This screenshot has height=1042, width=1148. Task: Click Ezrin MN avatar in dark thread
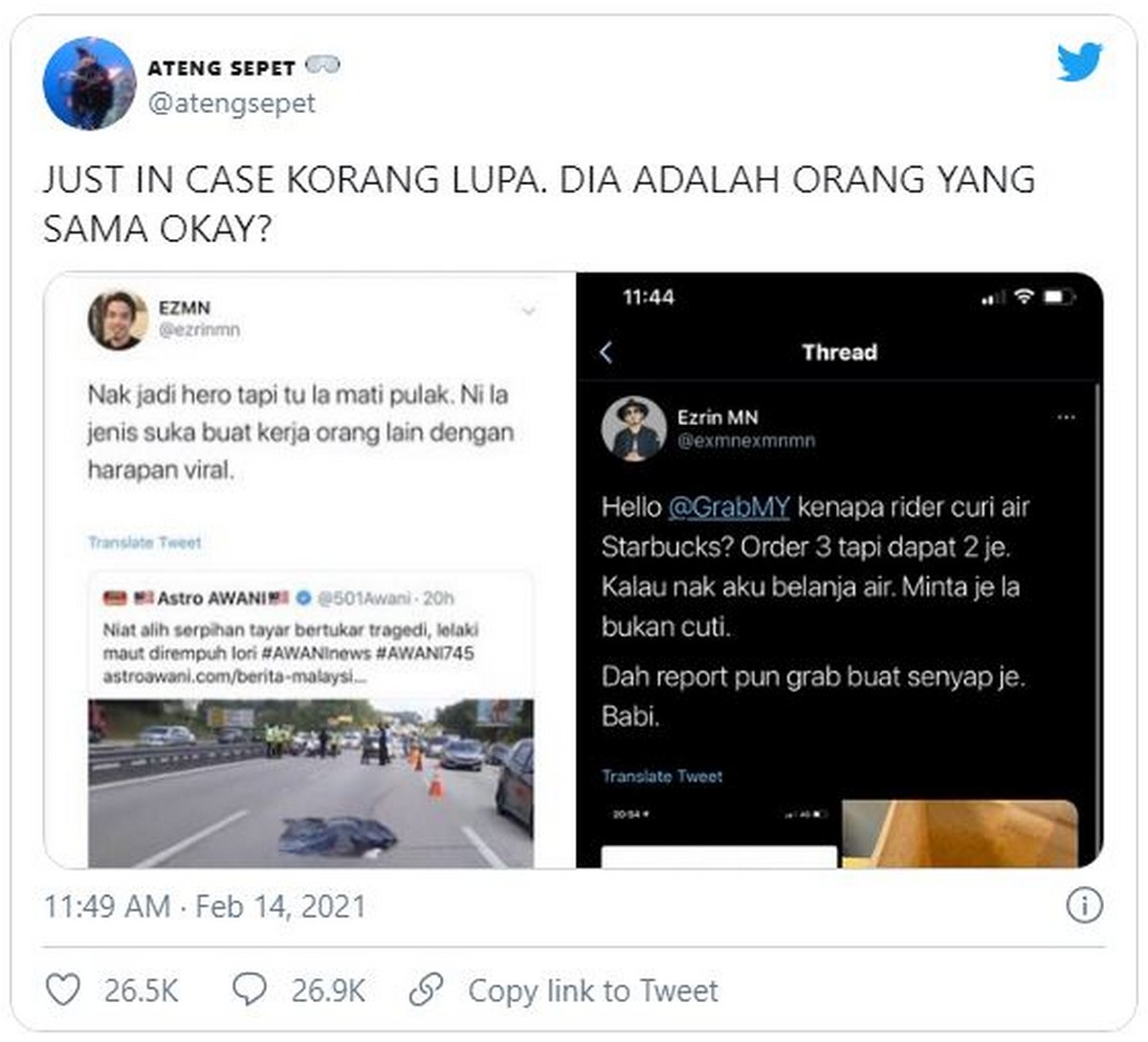pos(633,428)
